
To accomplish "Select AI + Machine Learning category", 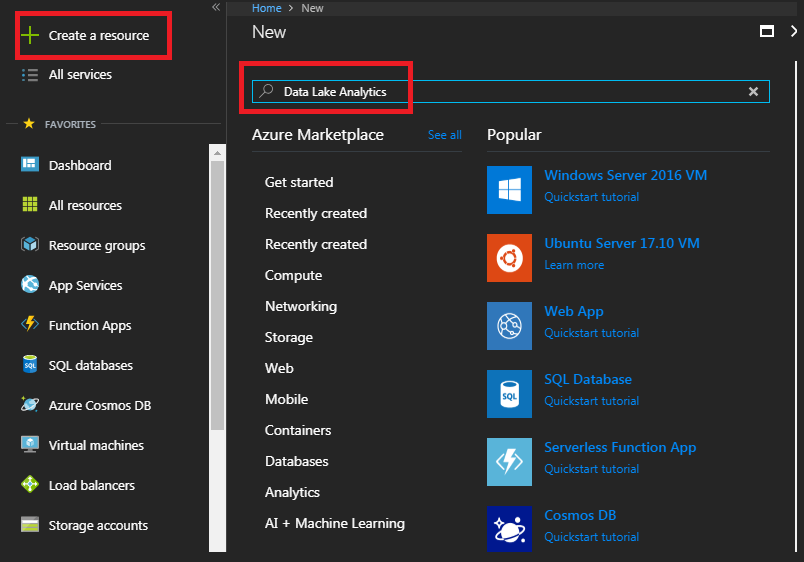I will 335,523.
